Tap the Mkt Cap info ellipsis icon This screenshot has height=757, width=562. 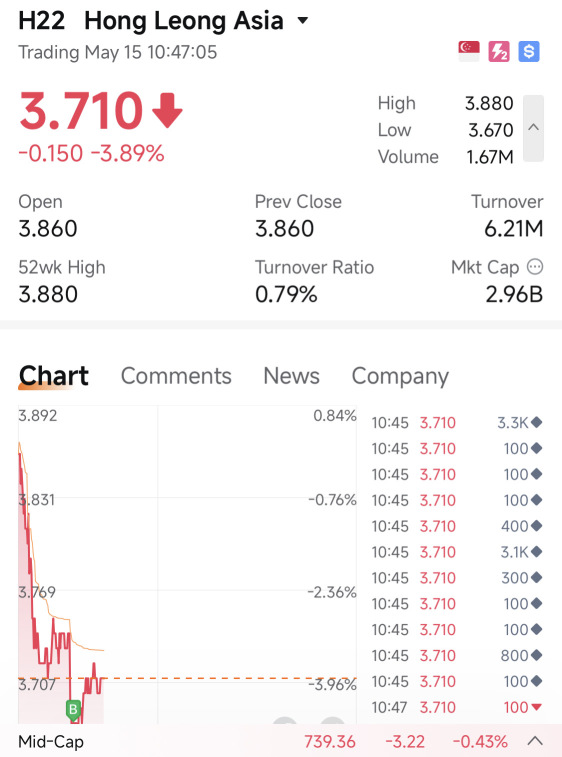[535, 266]
